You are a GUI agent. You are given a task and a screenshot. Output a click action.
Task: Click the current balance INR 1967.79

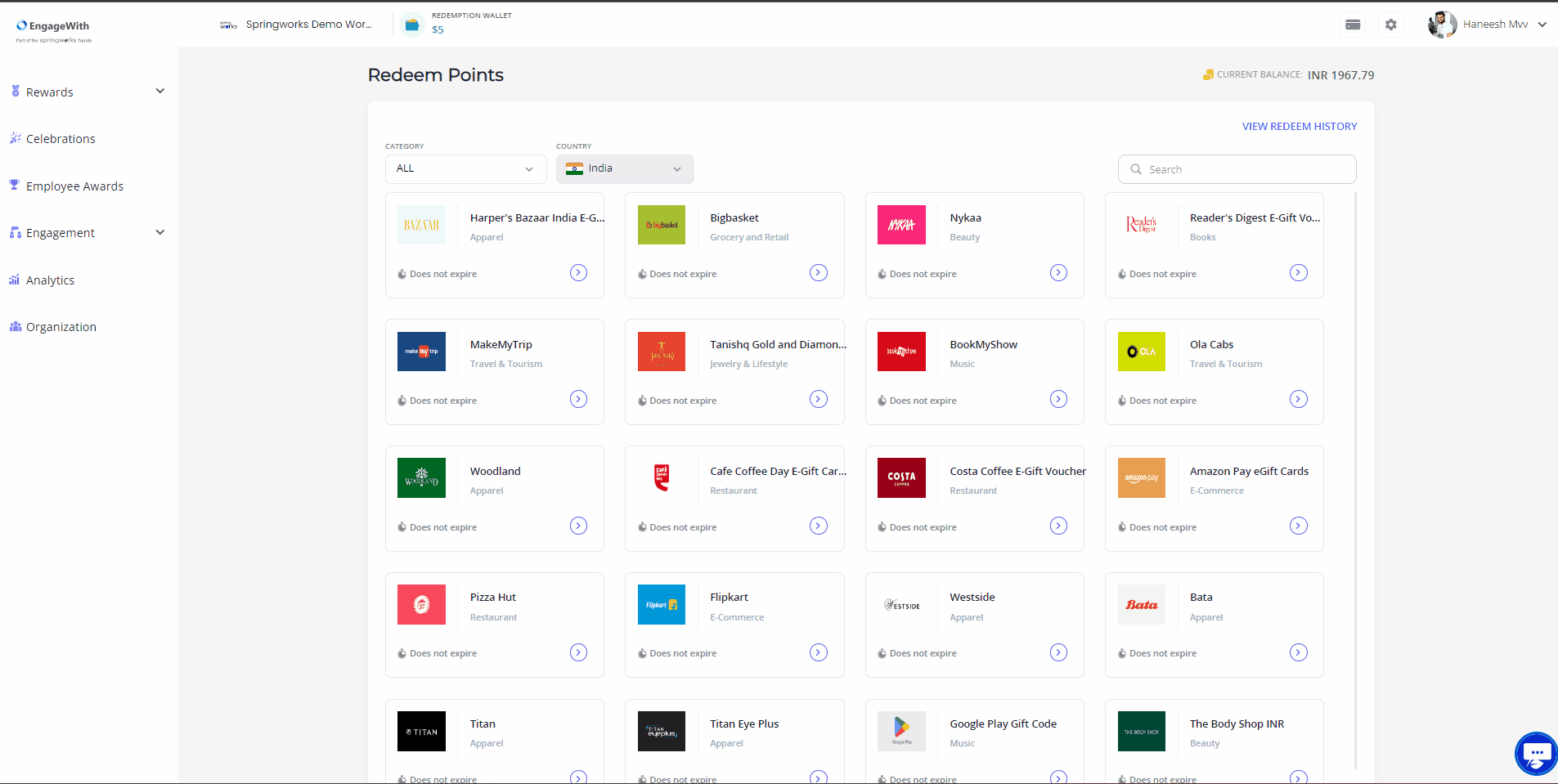tap(1340, 75)
